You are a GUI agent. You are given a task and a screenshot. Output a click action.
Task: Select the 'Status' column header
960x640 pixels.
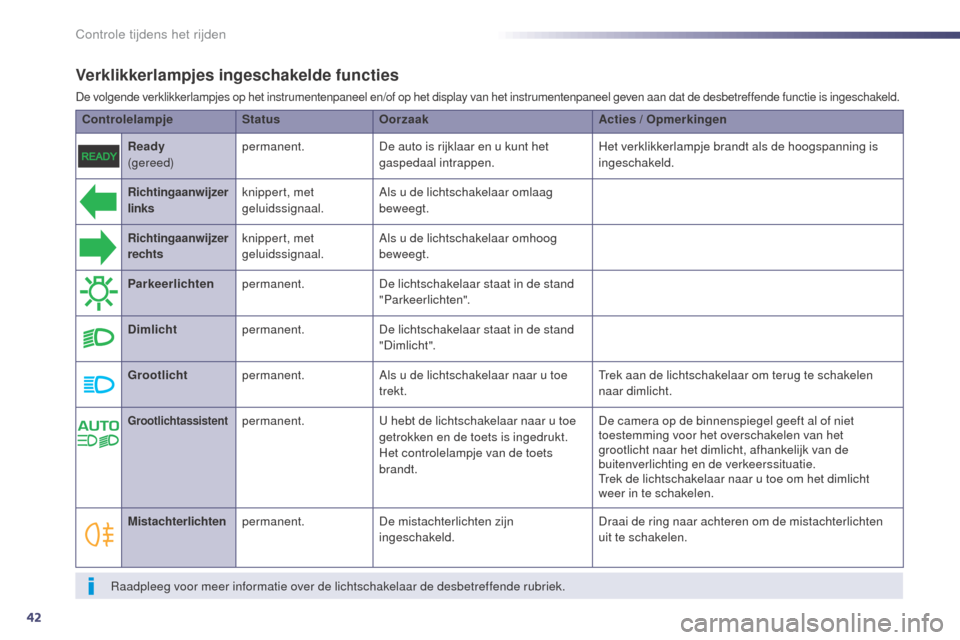point(261,119)
